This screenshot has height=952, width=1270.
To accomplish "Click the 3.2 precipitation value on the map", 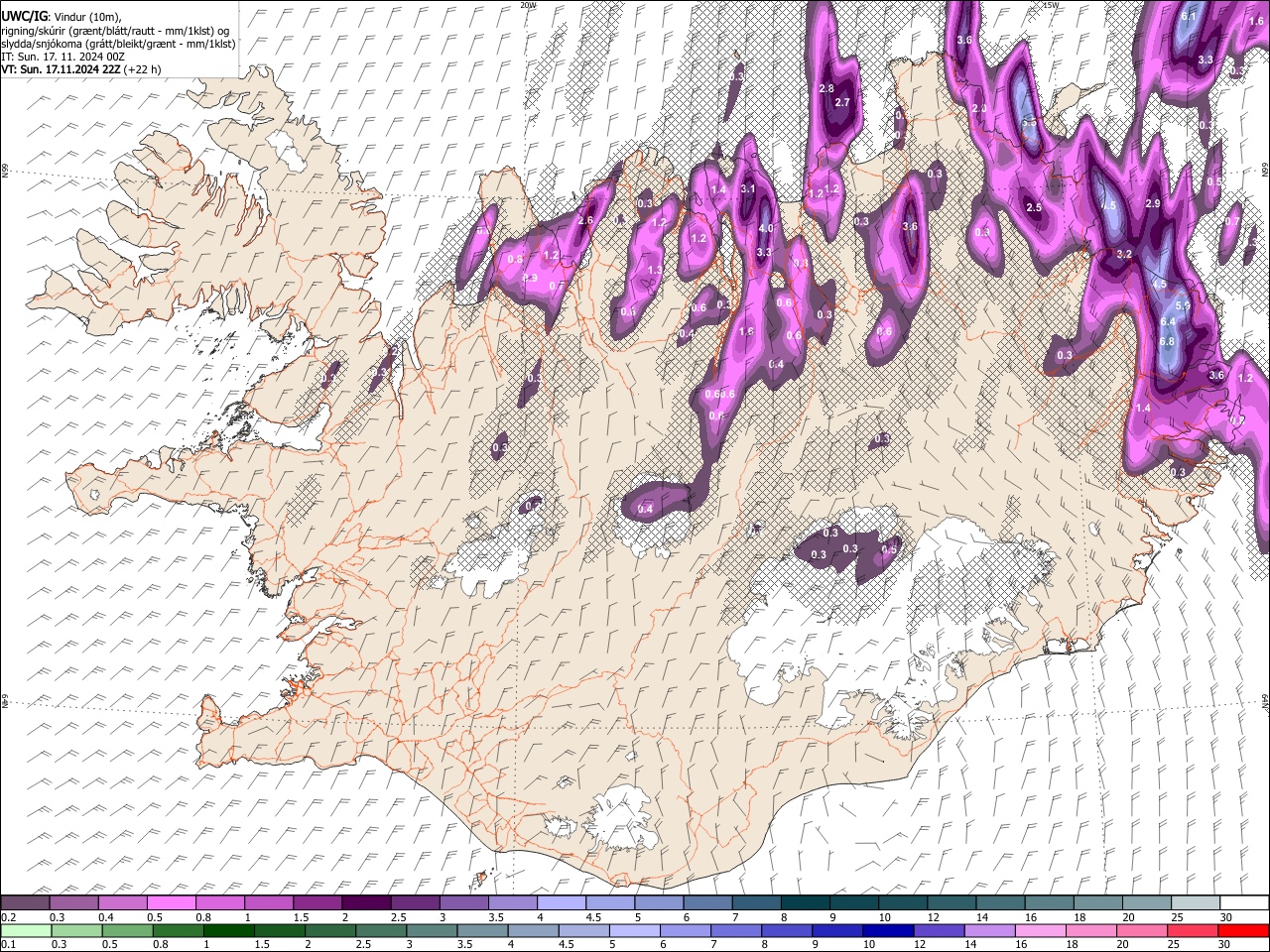I will click(x=1124, y=255).
